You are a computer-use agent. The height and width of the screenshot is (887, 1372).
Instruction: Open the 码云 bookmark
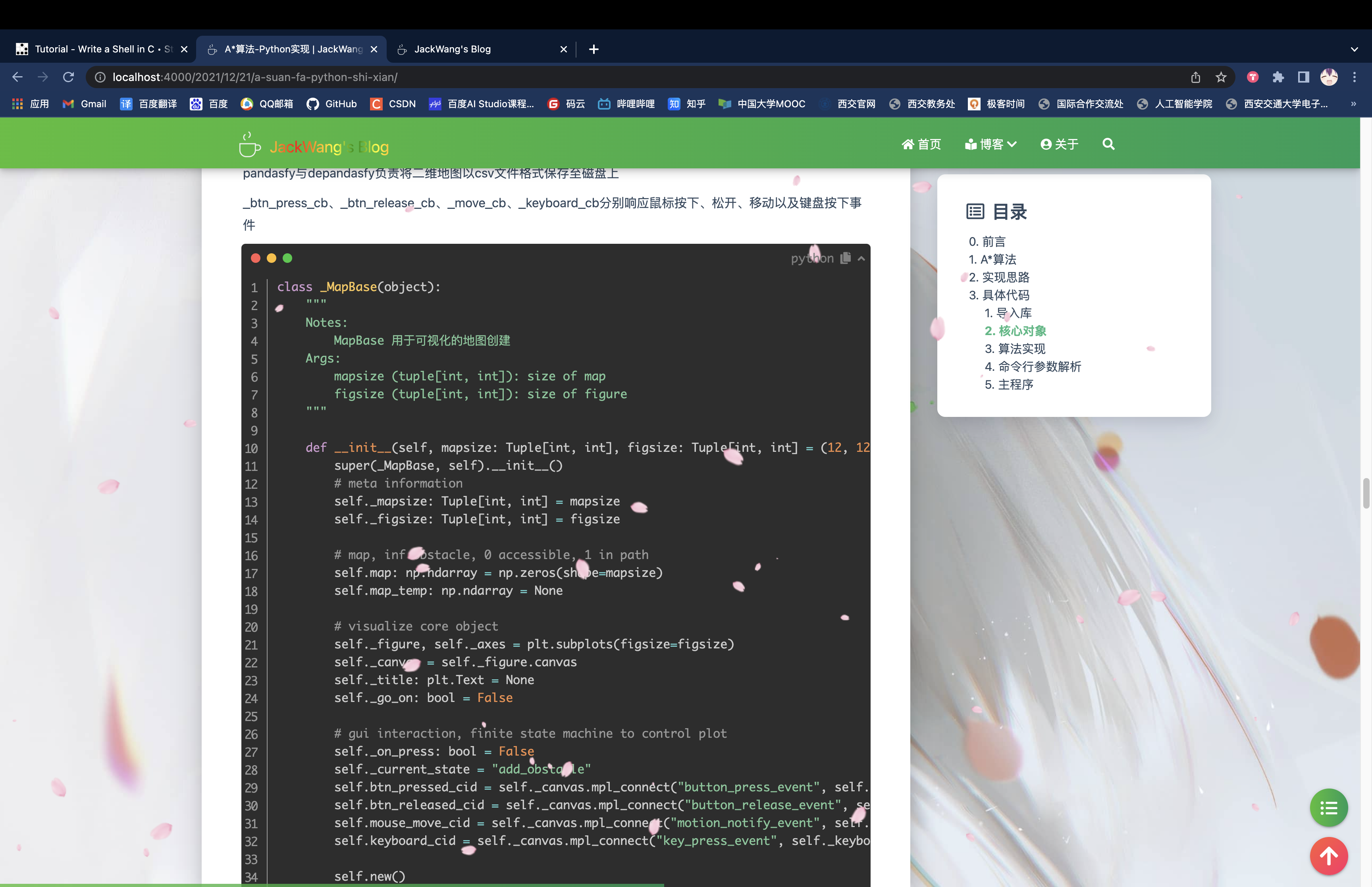coord(567,104)
